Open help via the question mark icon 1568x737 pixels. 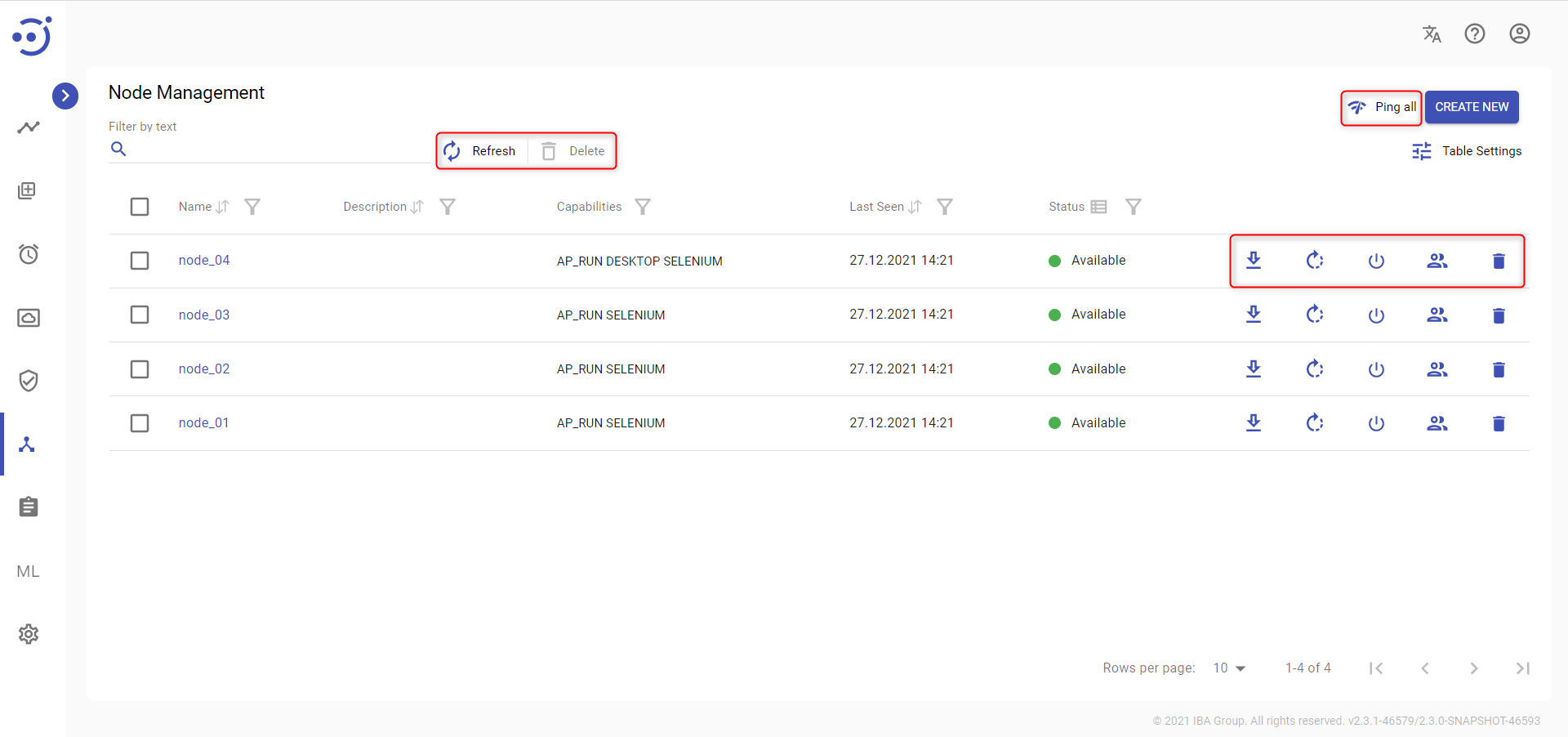(x=1475, y=33)
